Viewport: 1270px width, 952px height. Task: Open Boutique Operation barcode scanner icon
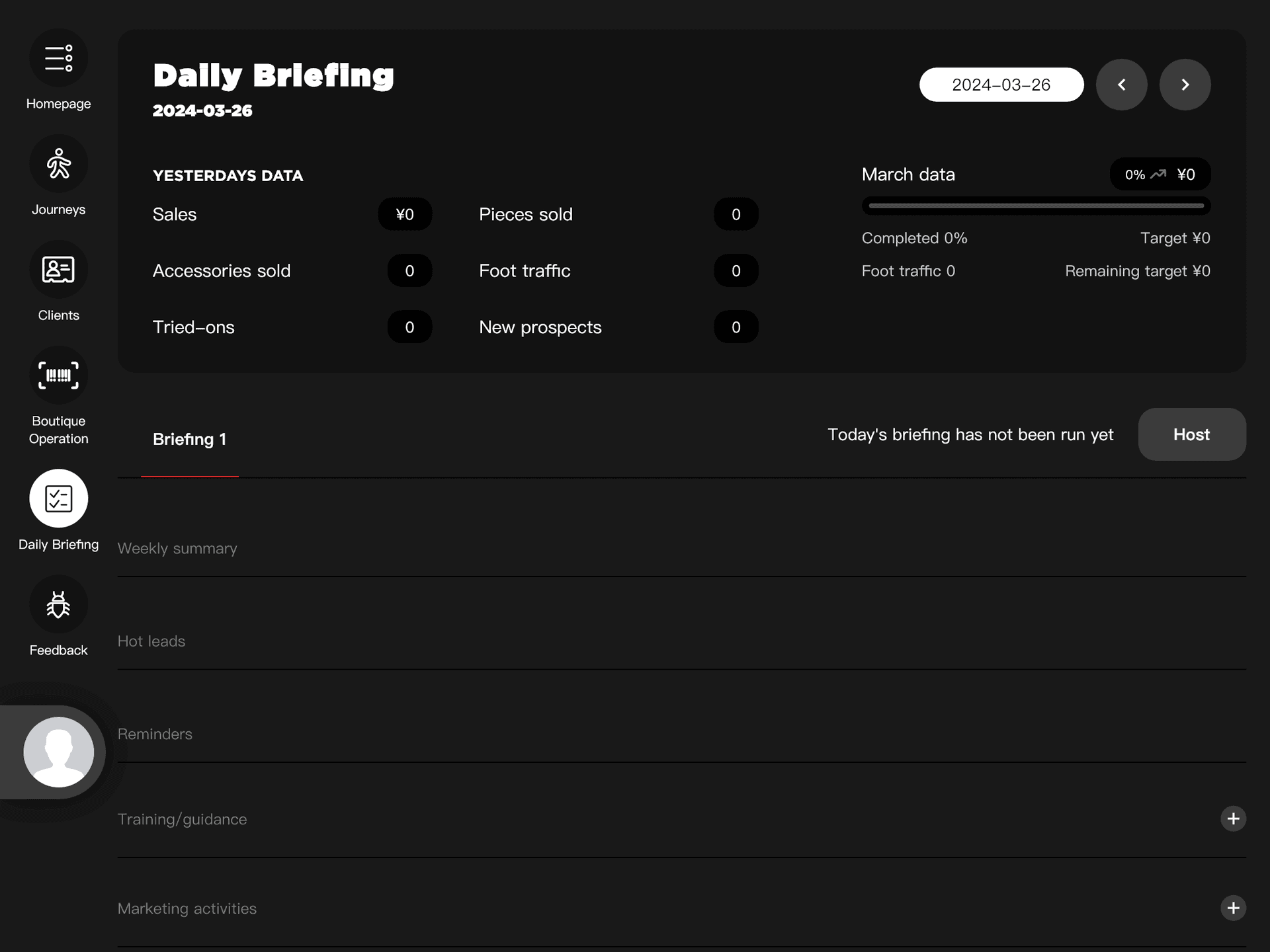[58, 376]
